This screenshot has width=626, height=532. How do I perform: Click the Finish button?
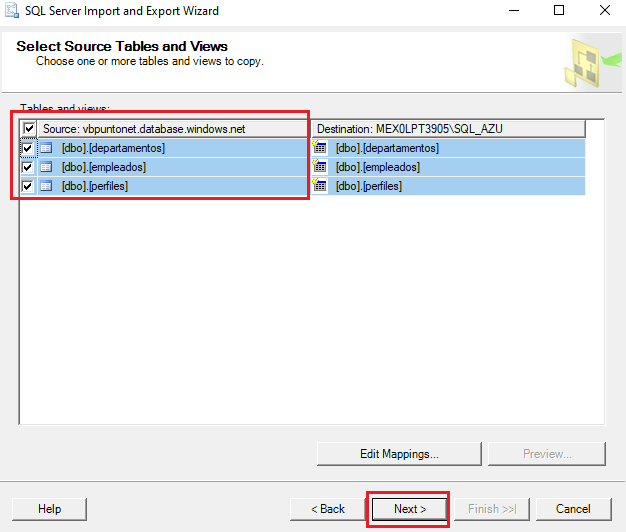click(x=492, y=509)
